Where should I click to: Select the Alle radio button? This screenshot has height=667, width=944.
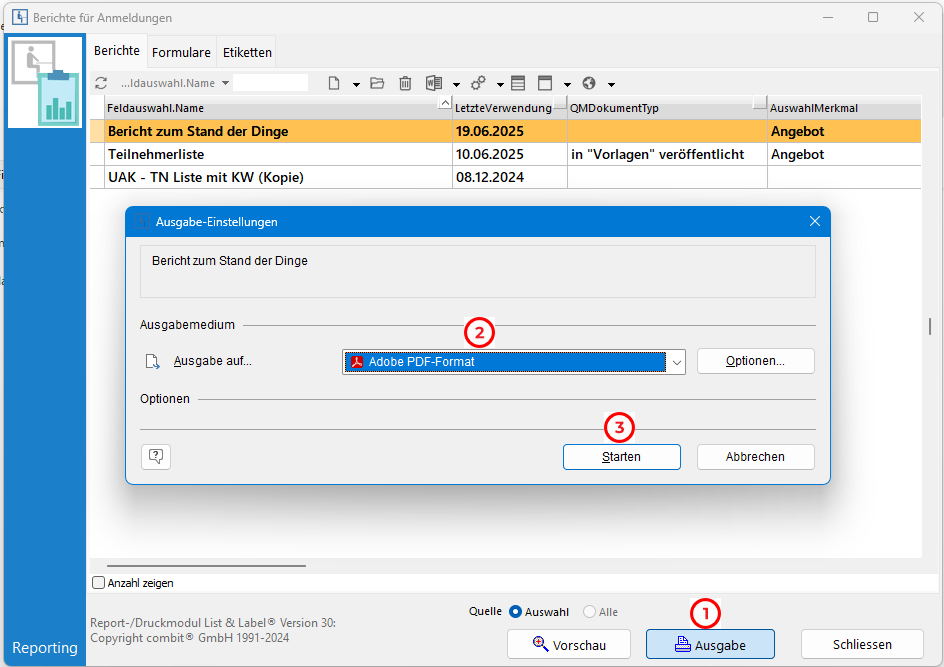click(x=589, y=612)
